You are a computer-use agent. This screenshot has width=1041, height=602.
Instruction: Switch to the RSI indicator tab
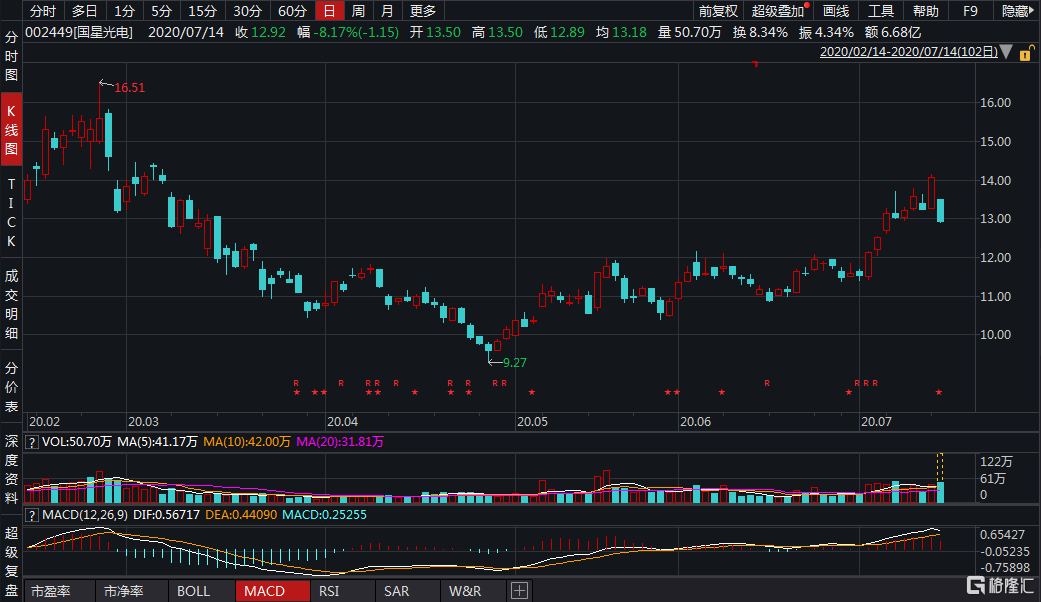pos(329,591)
